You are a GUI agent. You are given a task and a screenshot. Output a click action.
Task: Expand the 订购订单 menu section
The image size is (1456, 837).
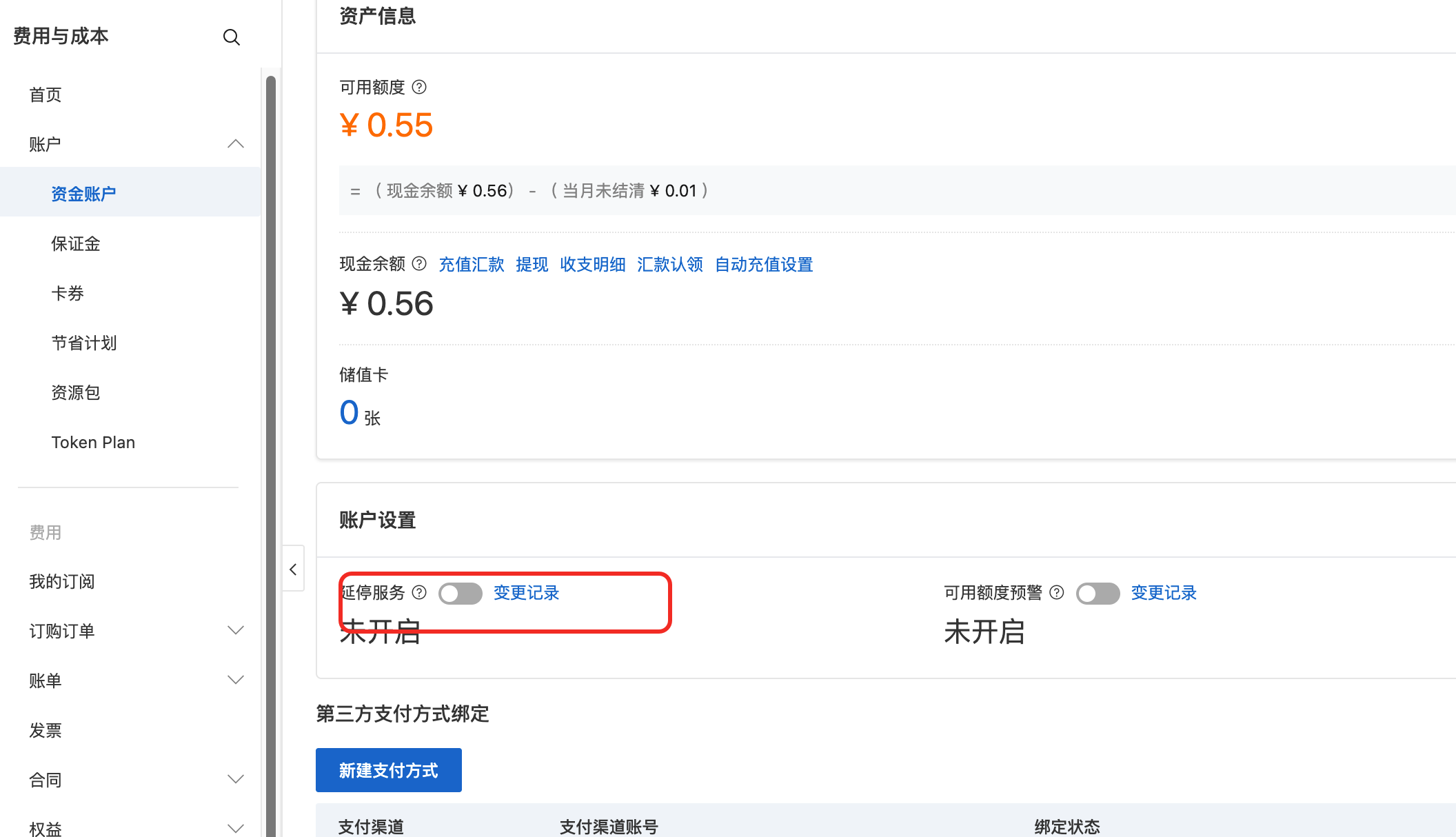click(236, 631)
